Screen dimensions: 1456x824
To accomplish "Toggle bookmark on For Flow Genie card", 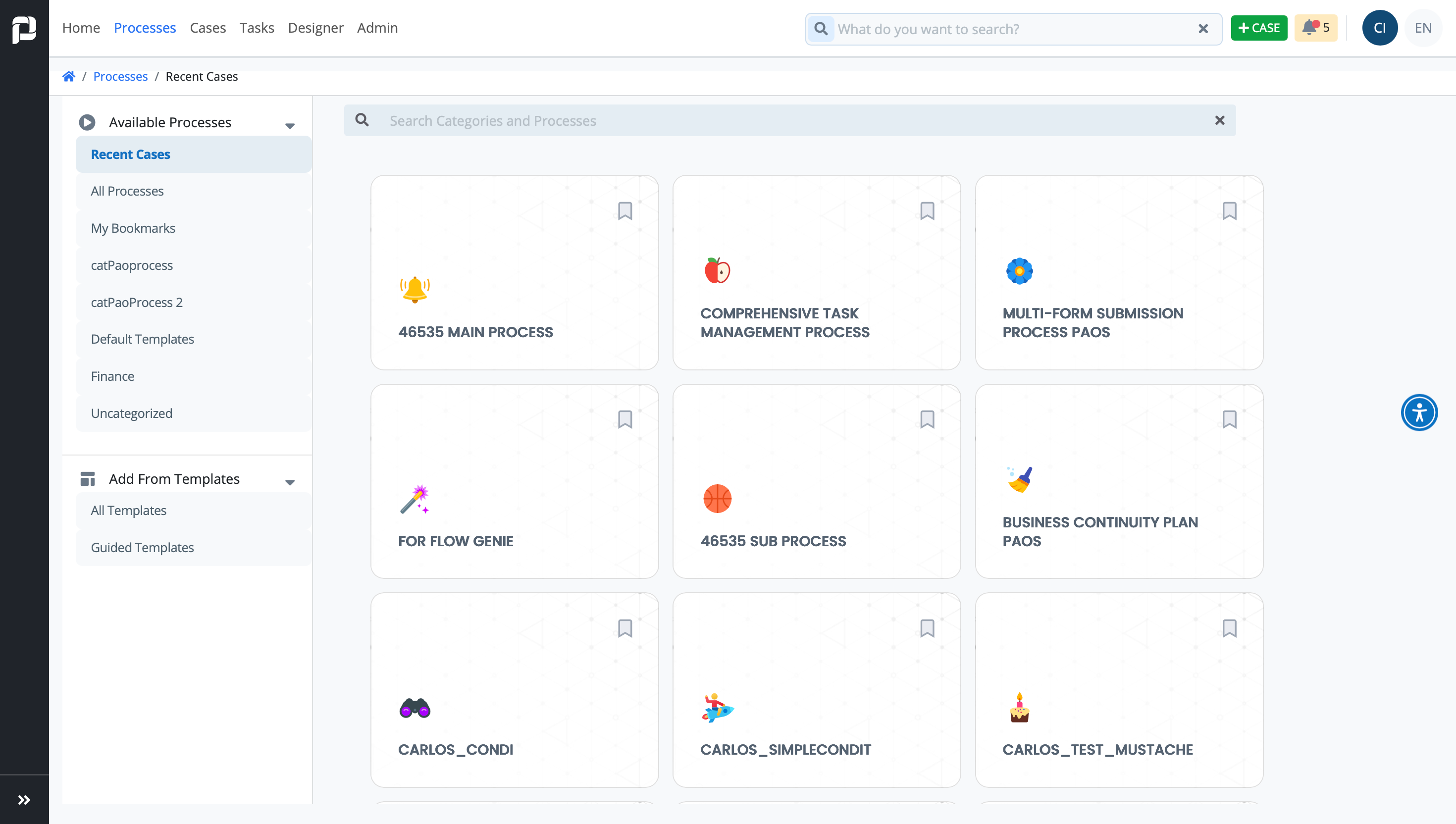I will (624, 419).
